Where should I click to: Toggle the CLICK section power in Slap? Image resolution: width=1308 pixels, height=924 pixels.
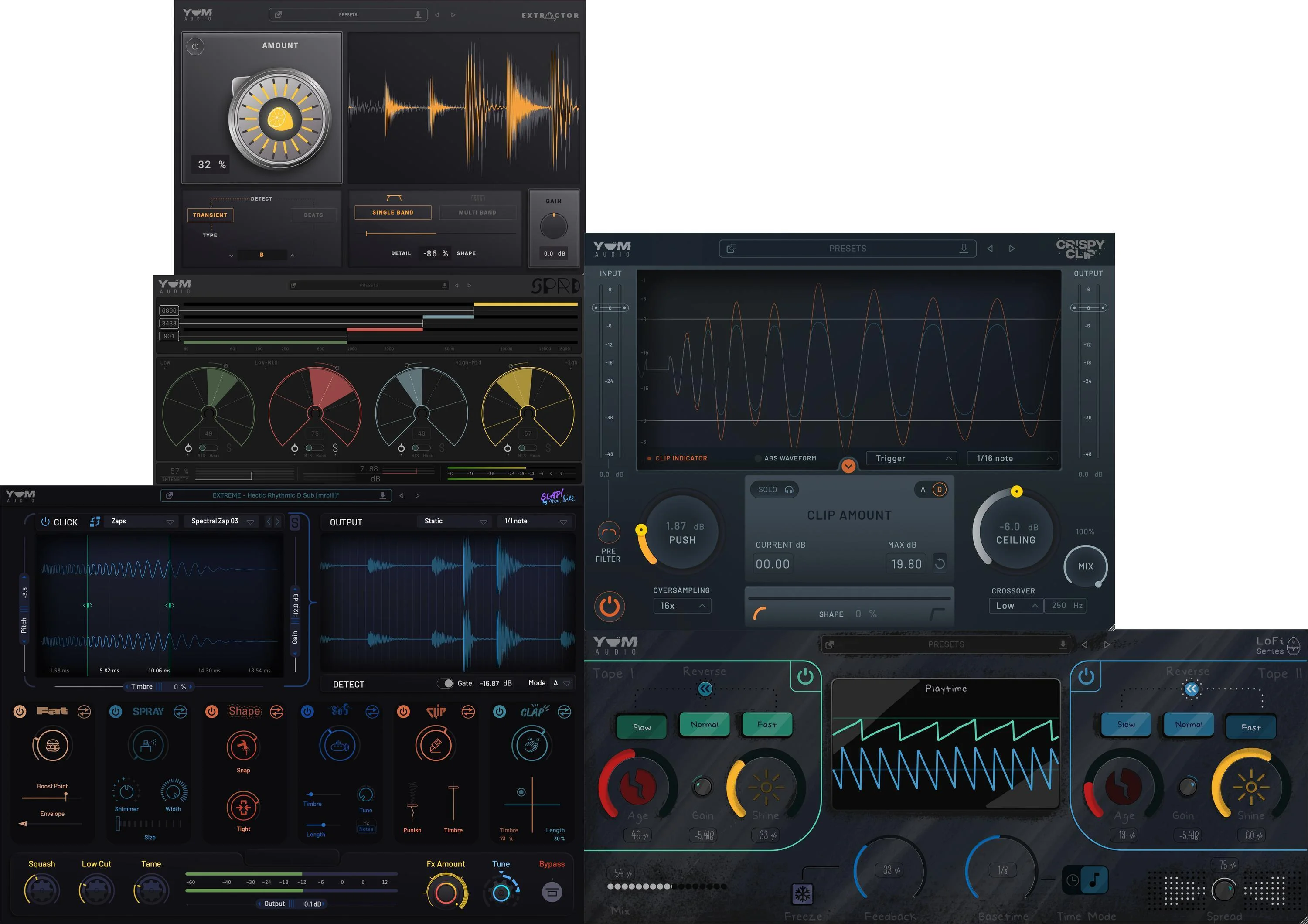click(46, 521)
